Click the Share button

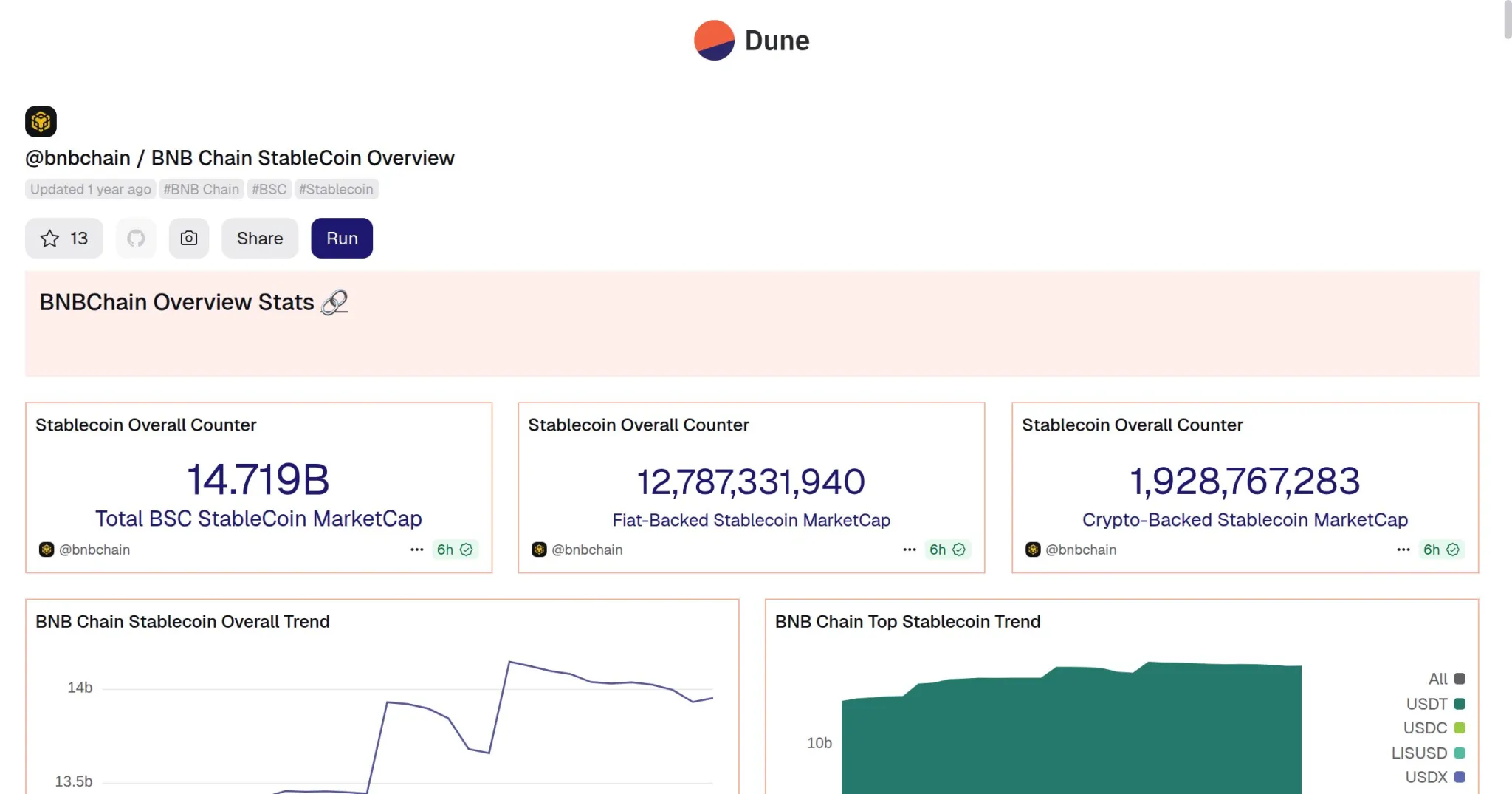click(x=260, y=239)
